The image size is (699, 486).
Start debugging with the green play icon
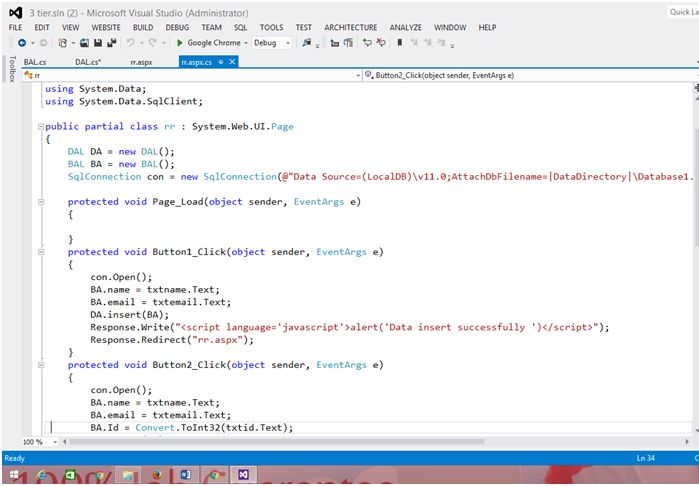180,43
